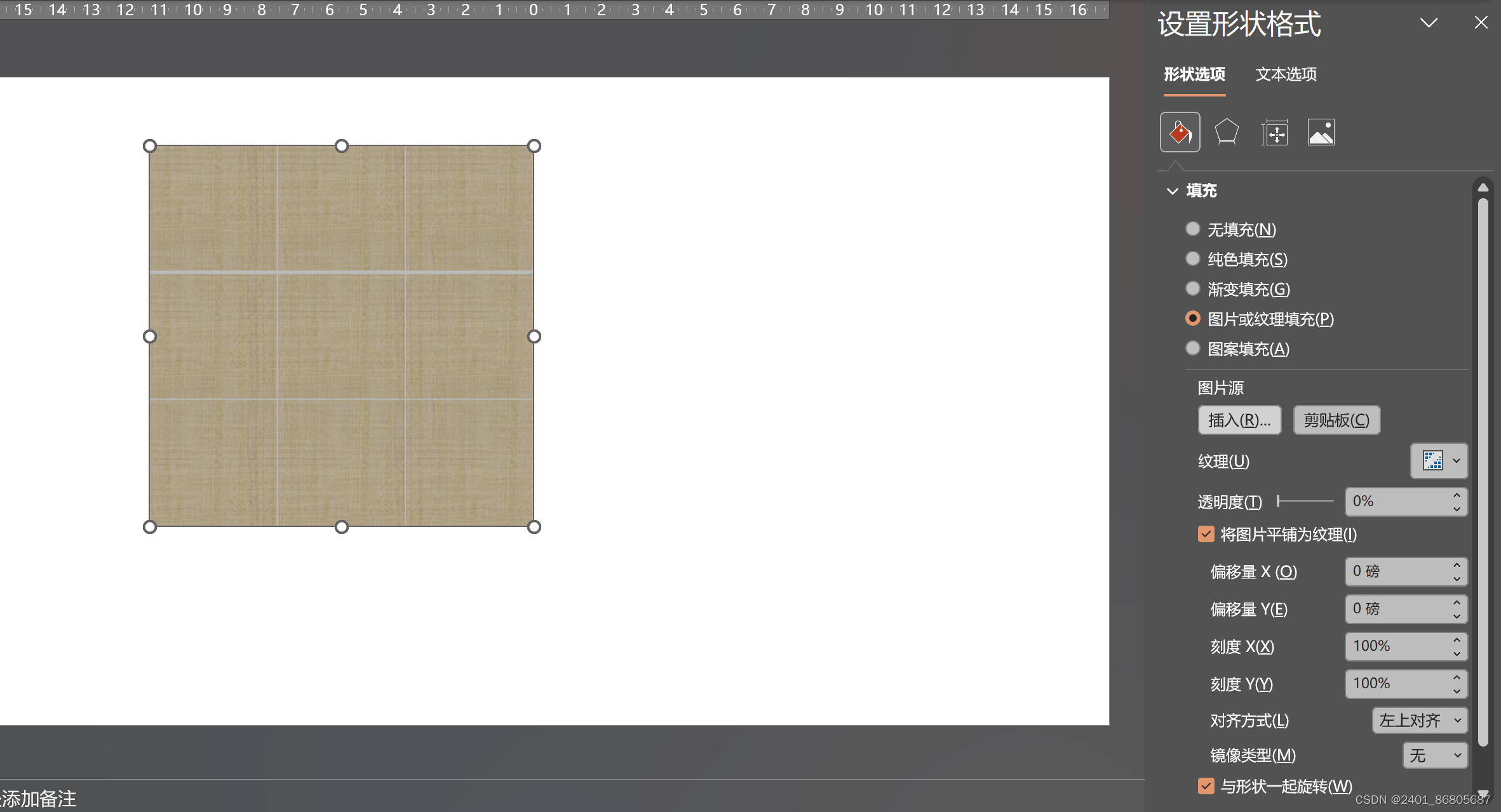Click the 透明度(T) slider track
The width and height of the screenshot is (1501, 812).
click(x=1305, y=502)
